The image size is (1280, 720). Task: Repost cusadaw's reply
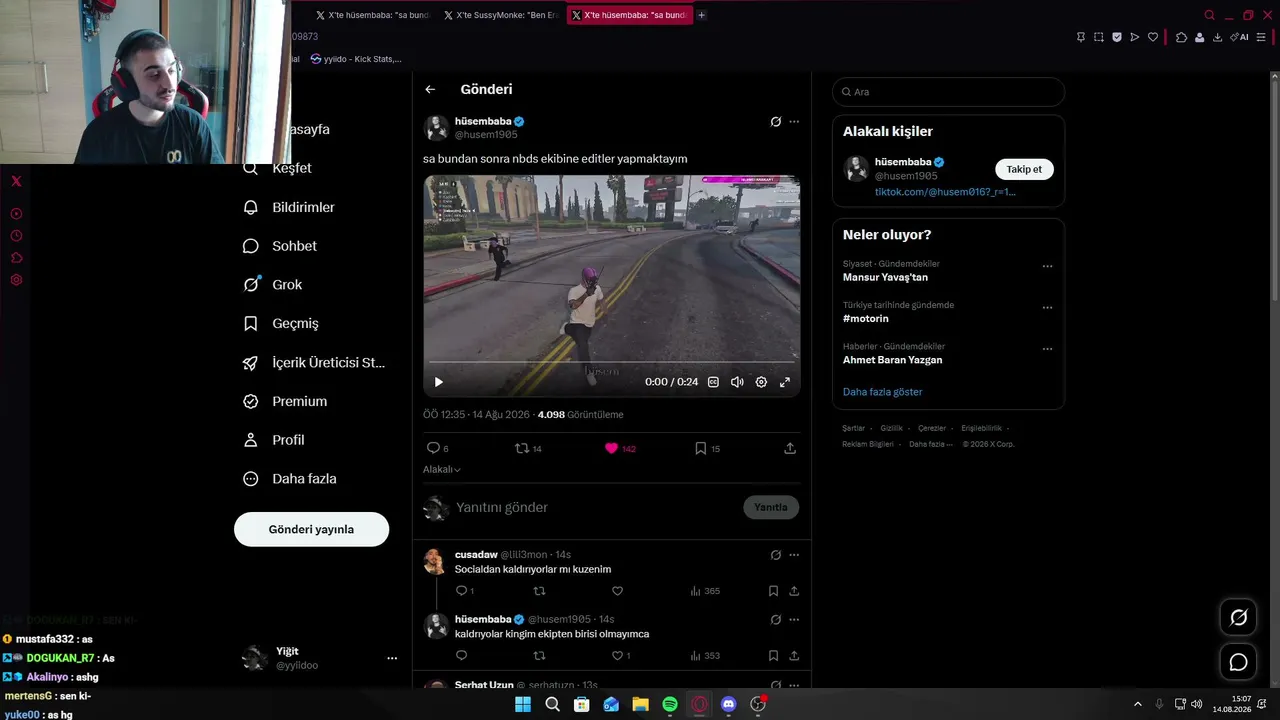click(539, 591)
